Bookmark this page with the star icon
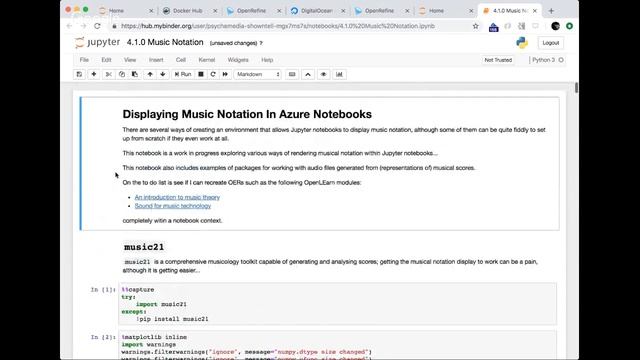This screenshot has width=640, height=360. point(476,26)
